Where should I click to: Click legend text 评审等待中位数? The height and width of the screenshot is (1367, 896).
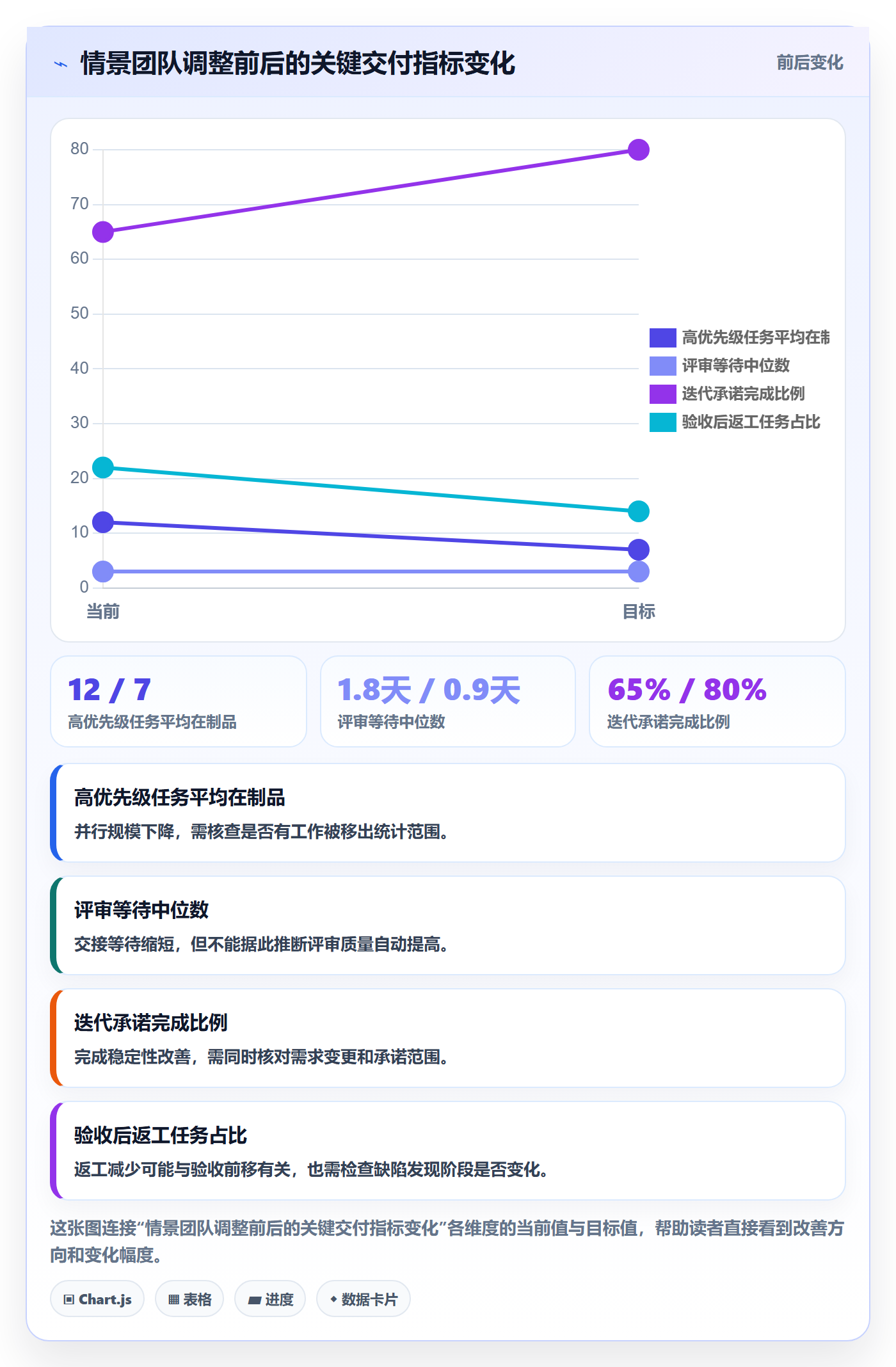(x=736, y=365)
